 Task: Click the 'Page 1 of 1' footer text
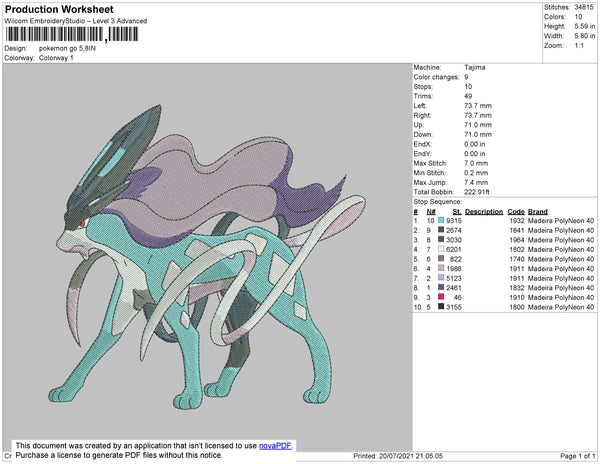tap(578, 456)
